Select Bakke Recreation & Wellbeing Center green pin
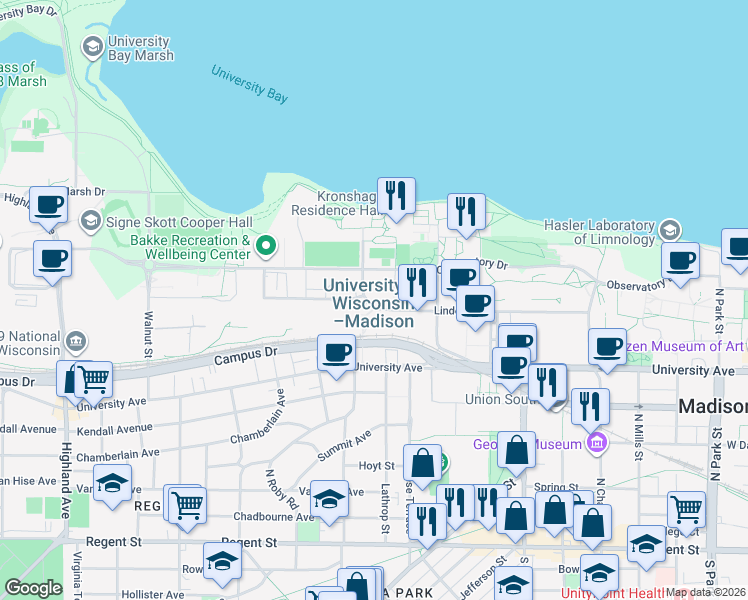 coord(266,246)
